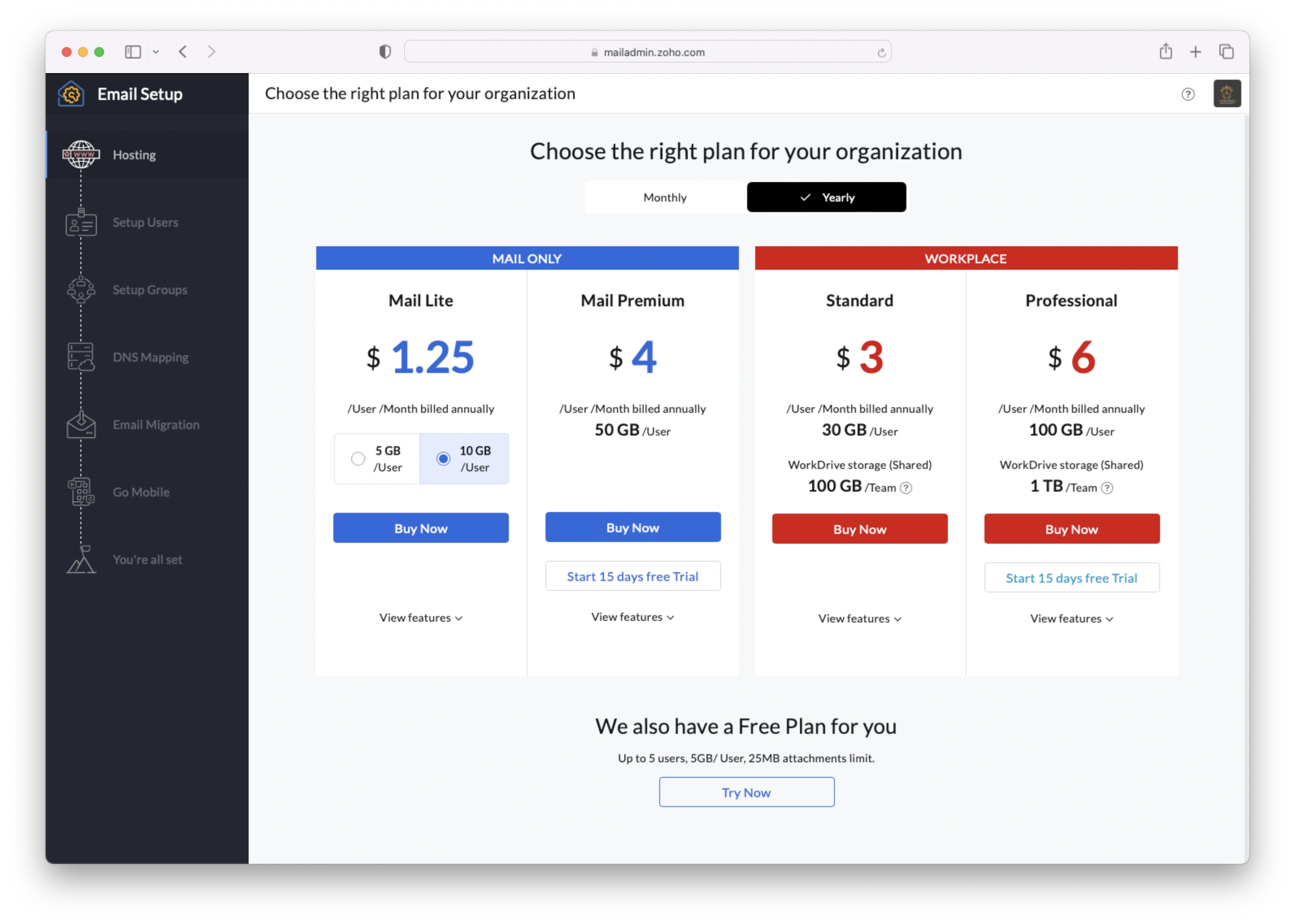Open the Safari sidebar toggle
This screenshot has width=1295, height=924.
[x=133, y=52]
